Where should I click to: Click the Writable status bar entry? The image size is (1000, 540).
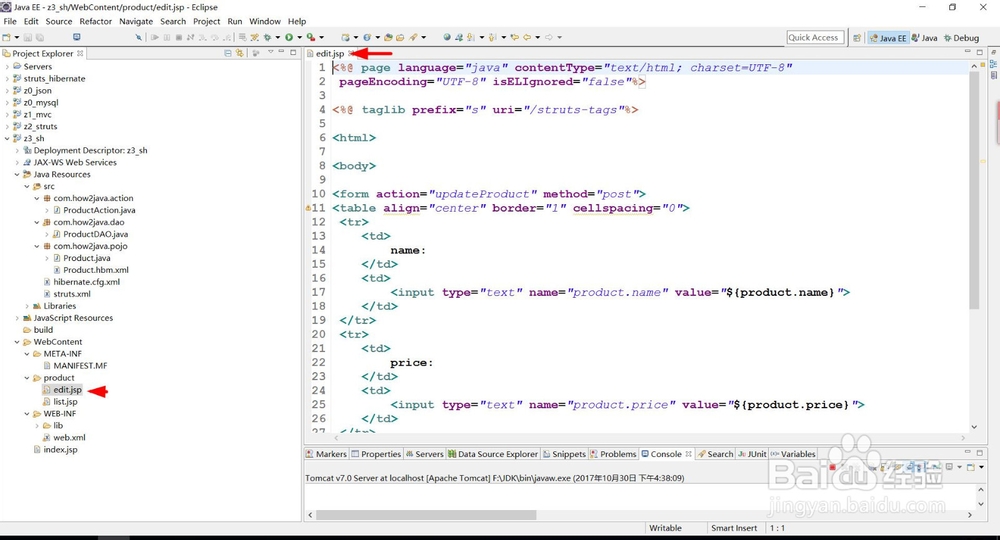tap(665, 528)
